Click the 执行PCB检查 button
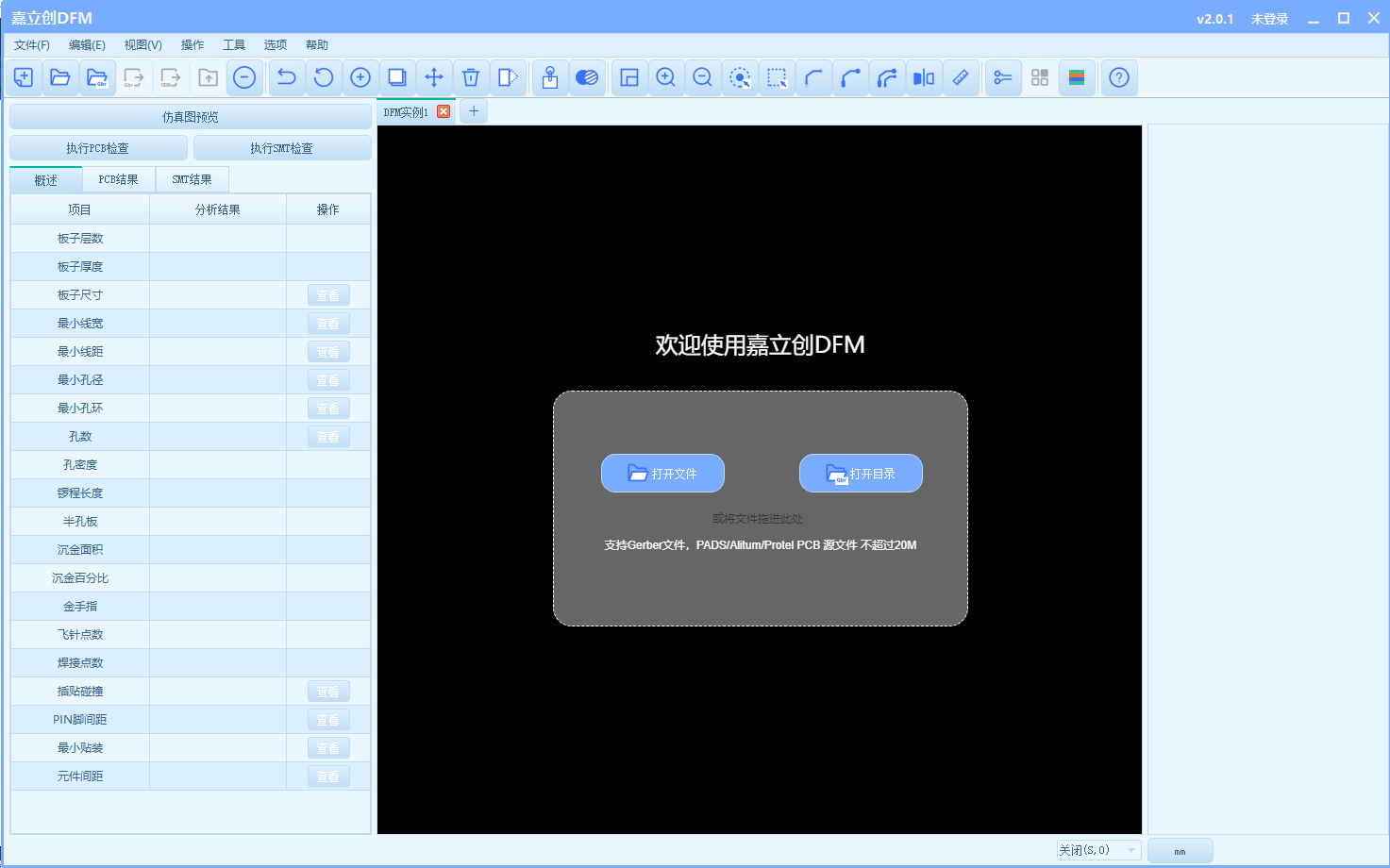 pos(98,148)
